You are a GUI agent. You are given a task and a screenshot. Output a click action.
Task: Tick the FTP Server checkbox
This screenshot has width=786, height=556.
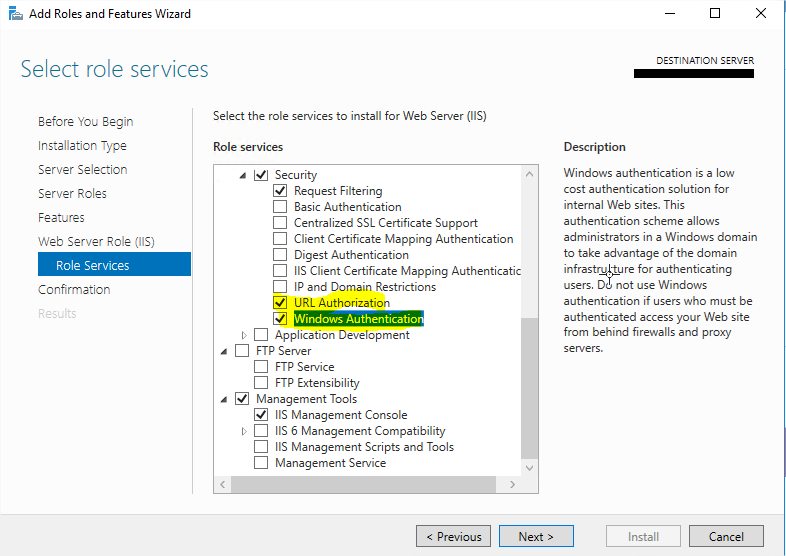tap(242, 351)
